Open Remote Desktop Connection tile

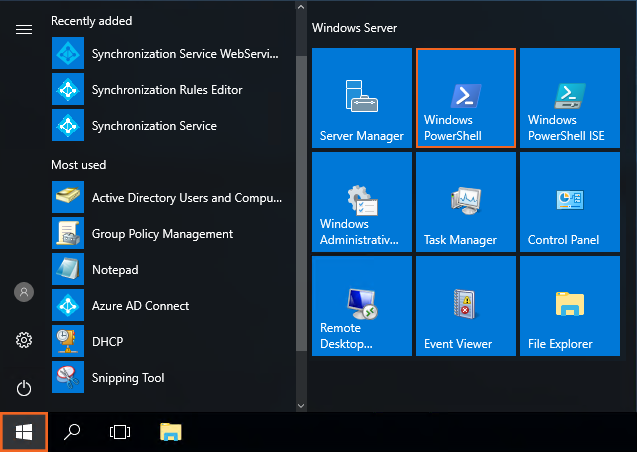click(x=361, y=306)
